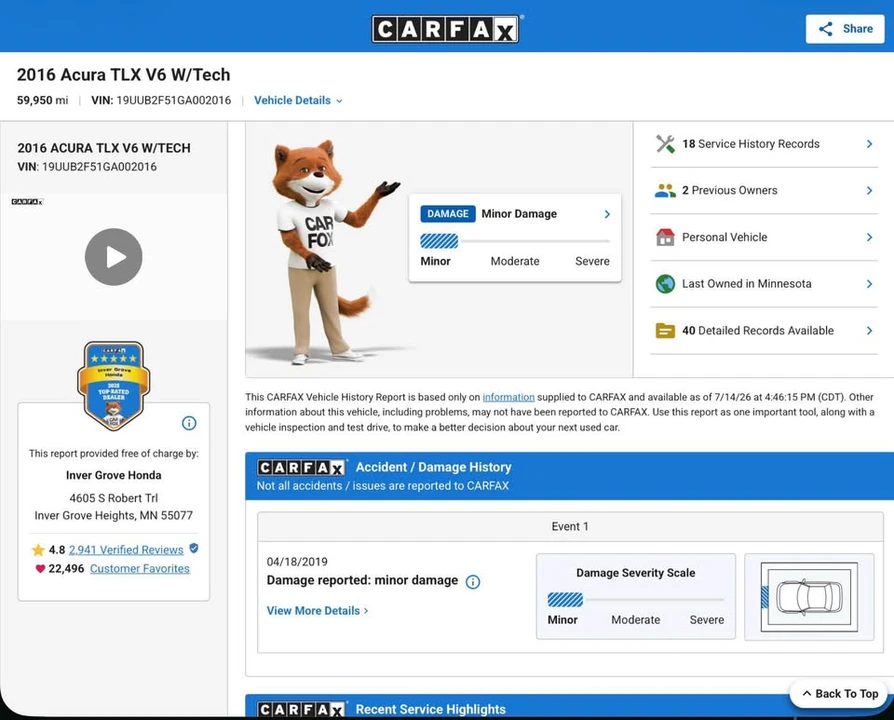Screen dimensions: 894x720
Task: Click the verified checkmark badge beside reviews
Action: [194, 548]
